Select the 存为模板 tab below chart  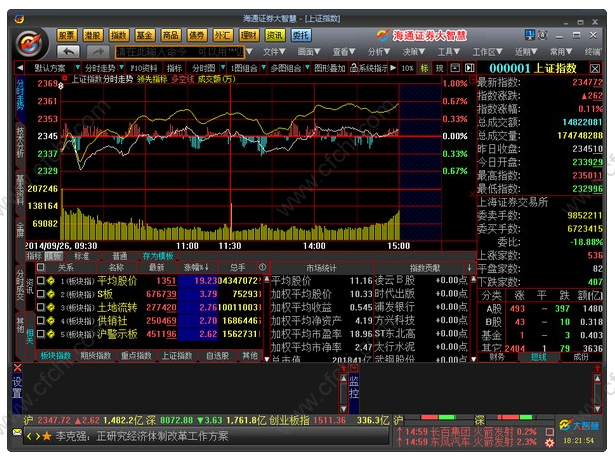tap(158, 256)
